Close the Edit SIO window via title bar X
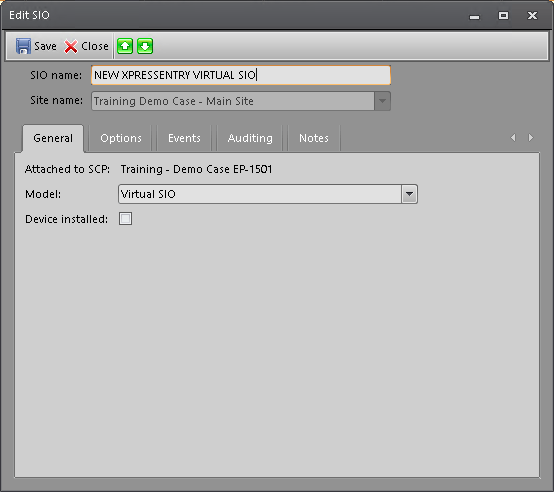The image size is (554, 492). coord(532,16)
